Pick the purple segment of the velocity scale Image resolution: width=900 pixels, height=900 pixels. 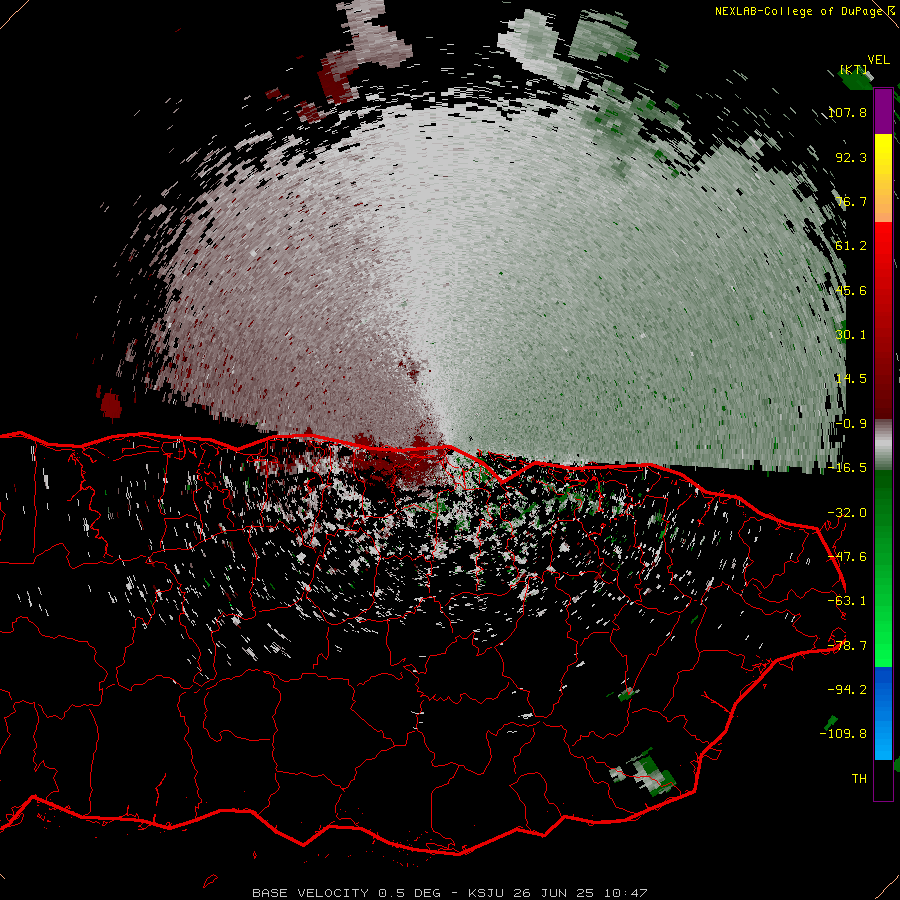(x=883, y=111)
